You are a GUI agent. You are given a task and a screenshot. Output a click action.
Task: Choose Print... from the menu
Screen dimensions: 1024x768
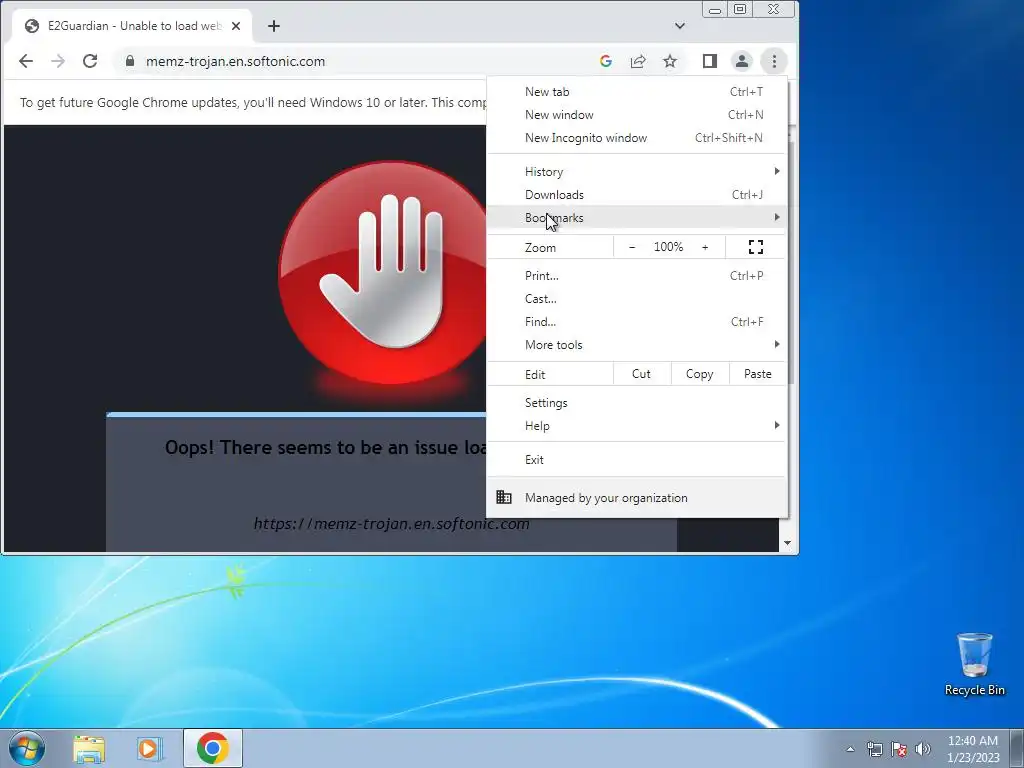point(637,276)
